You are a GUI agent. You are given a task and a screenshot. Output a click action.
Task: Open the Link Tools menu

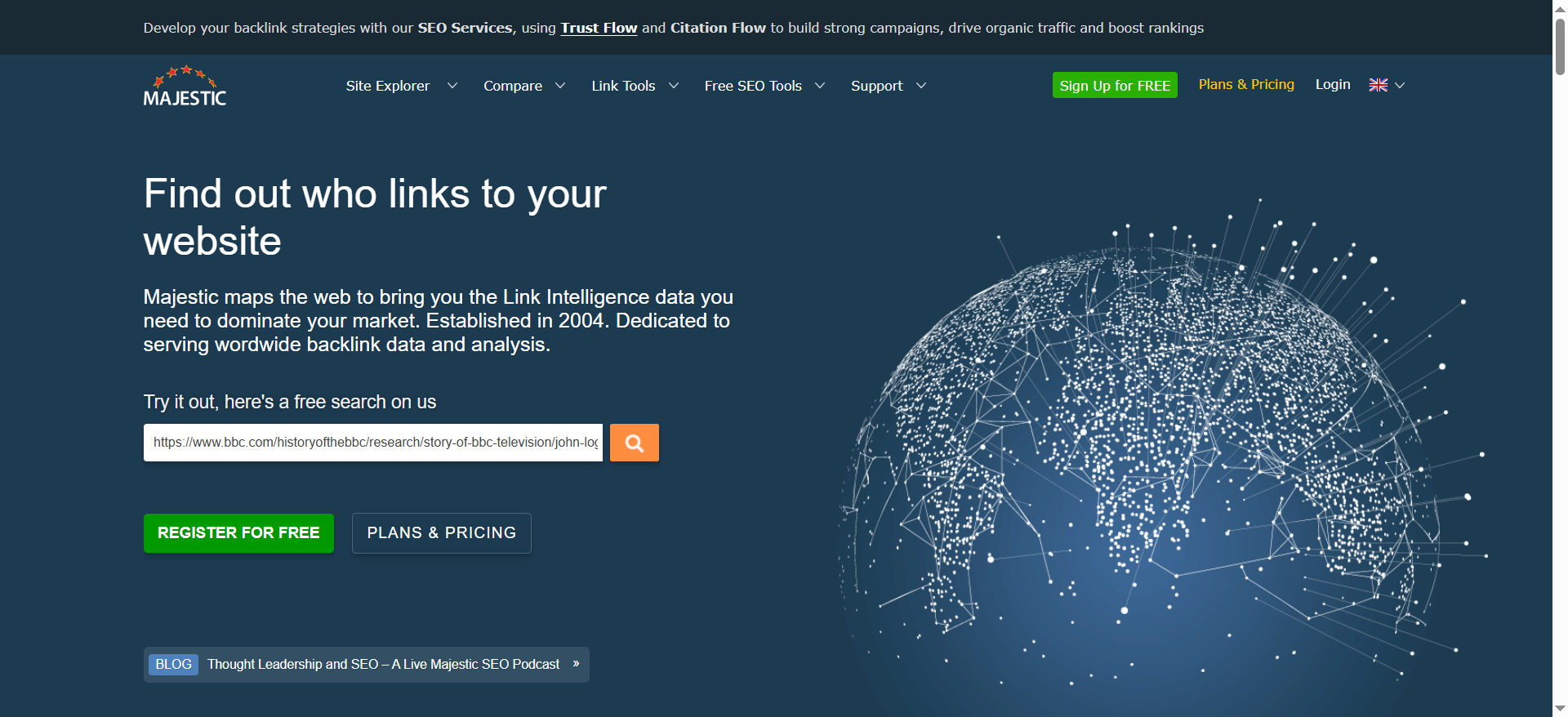pos(623,86)
